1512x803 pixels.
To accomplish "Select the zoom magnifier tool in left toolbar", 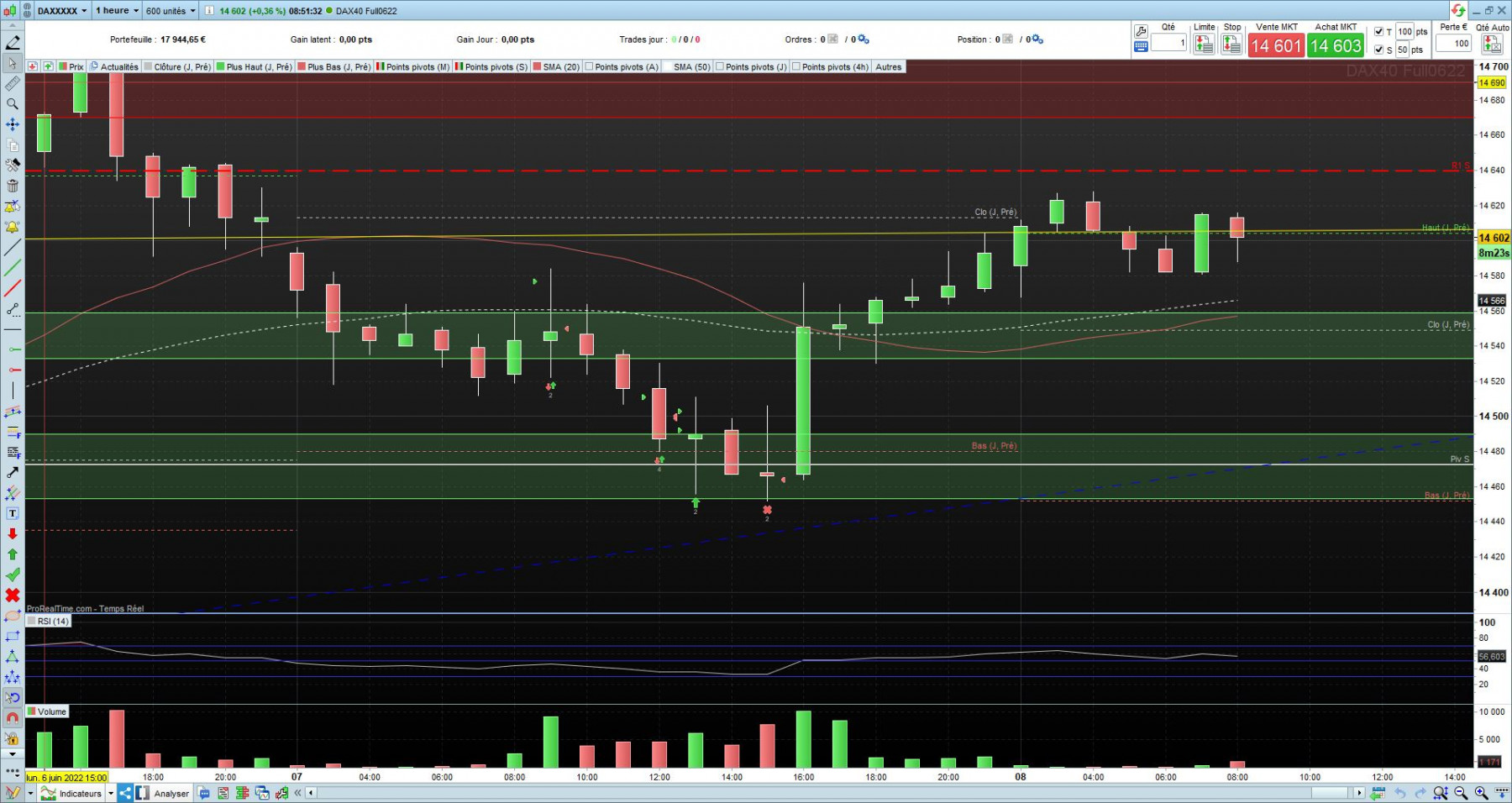I will (12, 103).
